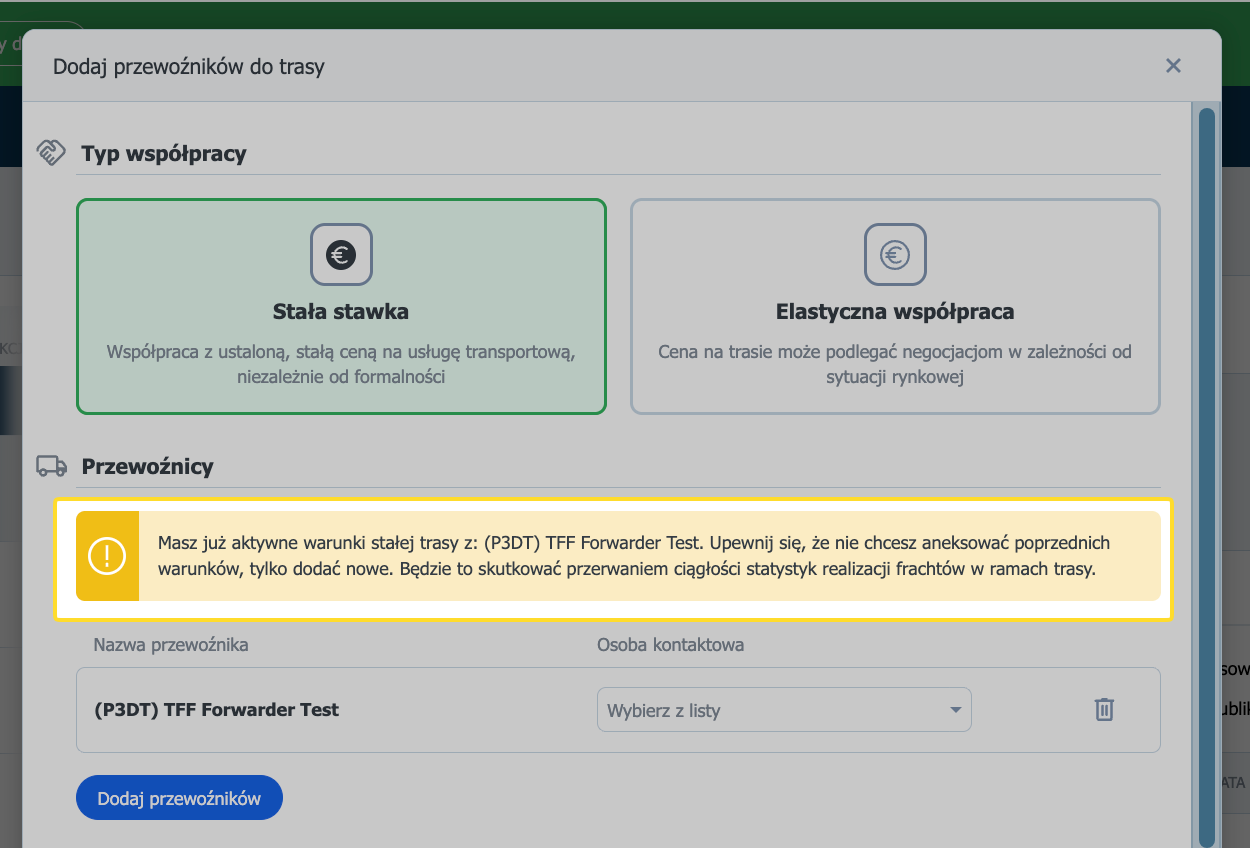Click the filled euro icon for Stała stawka
Screen dimensions: 1250x848
click(x=341, y=254)
